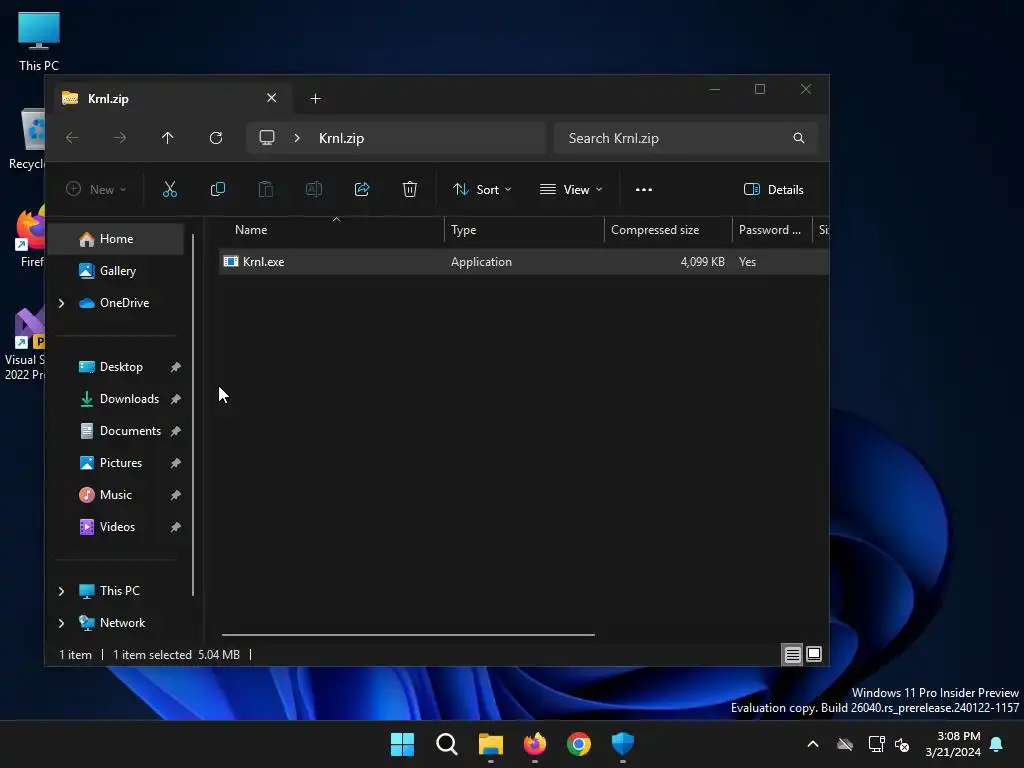Open Windows Security shield in taskbar
The height and width of the screenshot is (768, 1024).
[623, 744]
